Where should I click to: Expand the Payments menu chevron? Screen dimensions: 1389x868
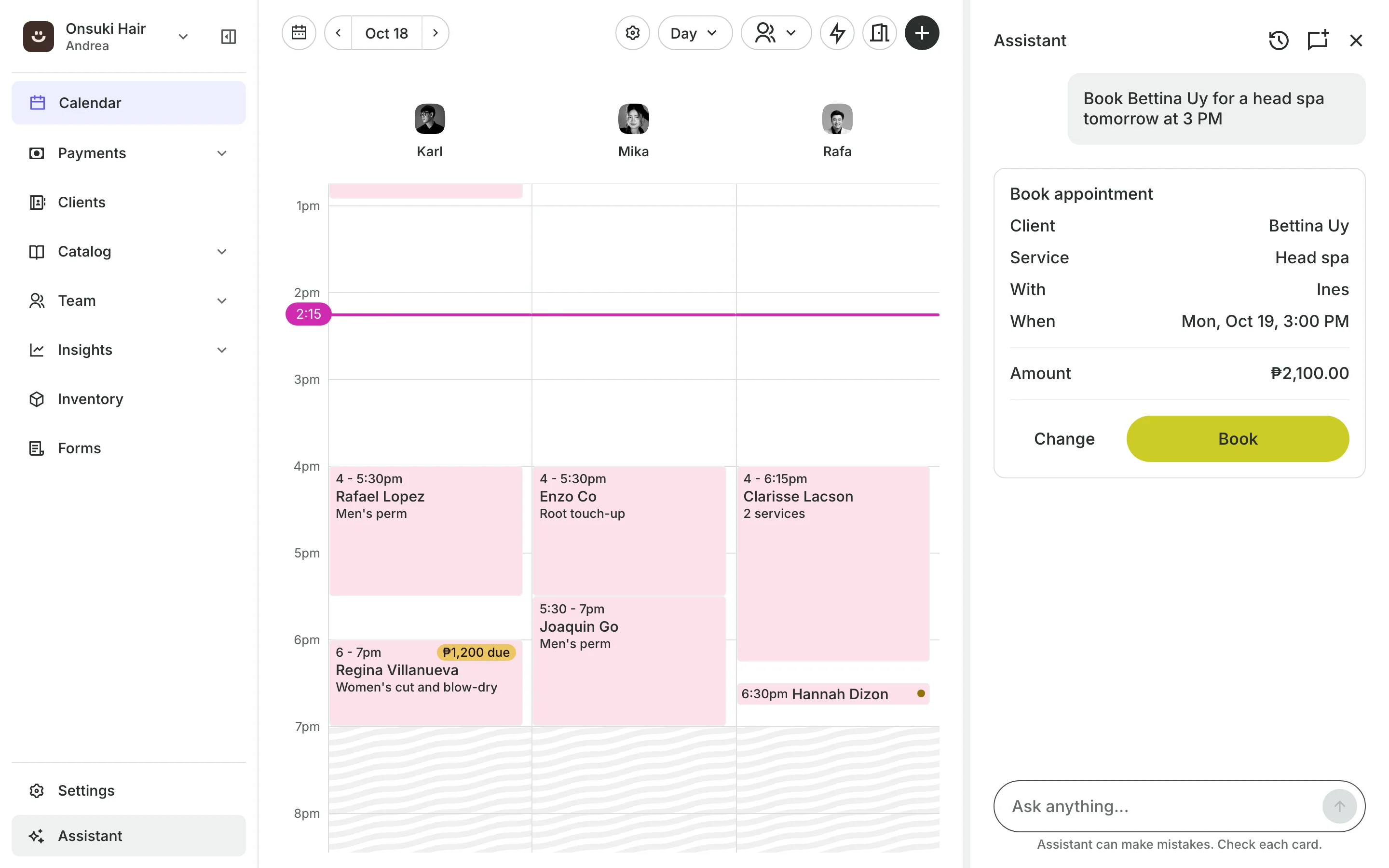pyautogui.click(x=222, y=153)
